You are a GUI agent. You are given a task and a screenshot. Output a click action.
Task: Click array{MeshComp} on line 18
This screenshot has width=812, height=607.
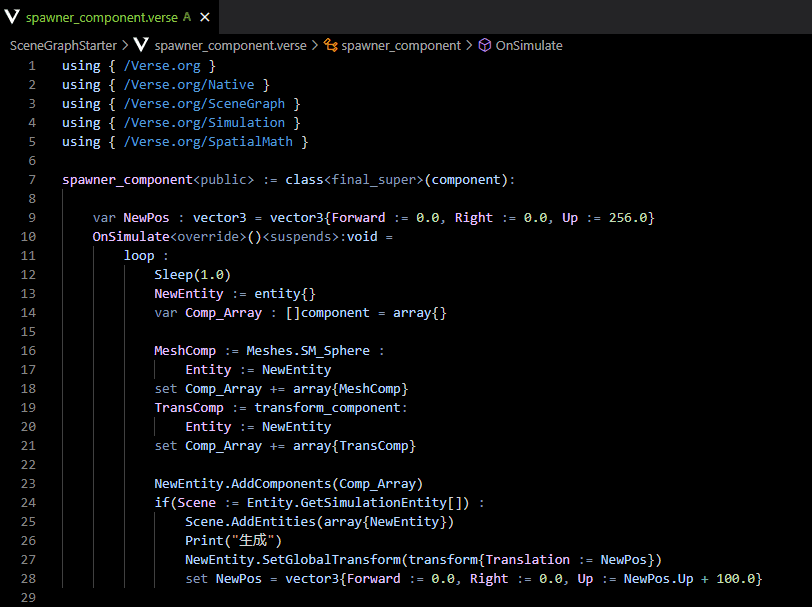[351, 388]
